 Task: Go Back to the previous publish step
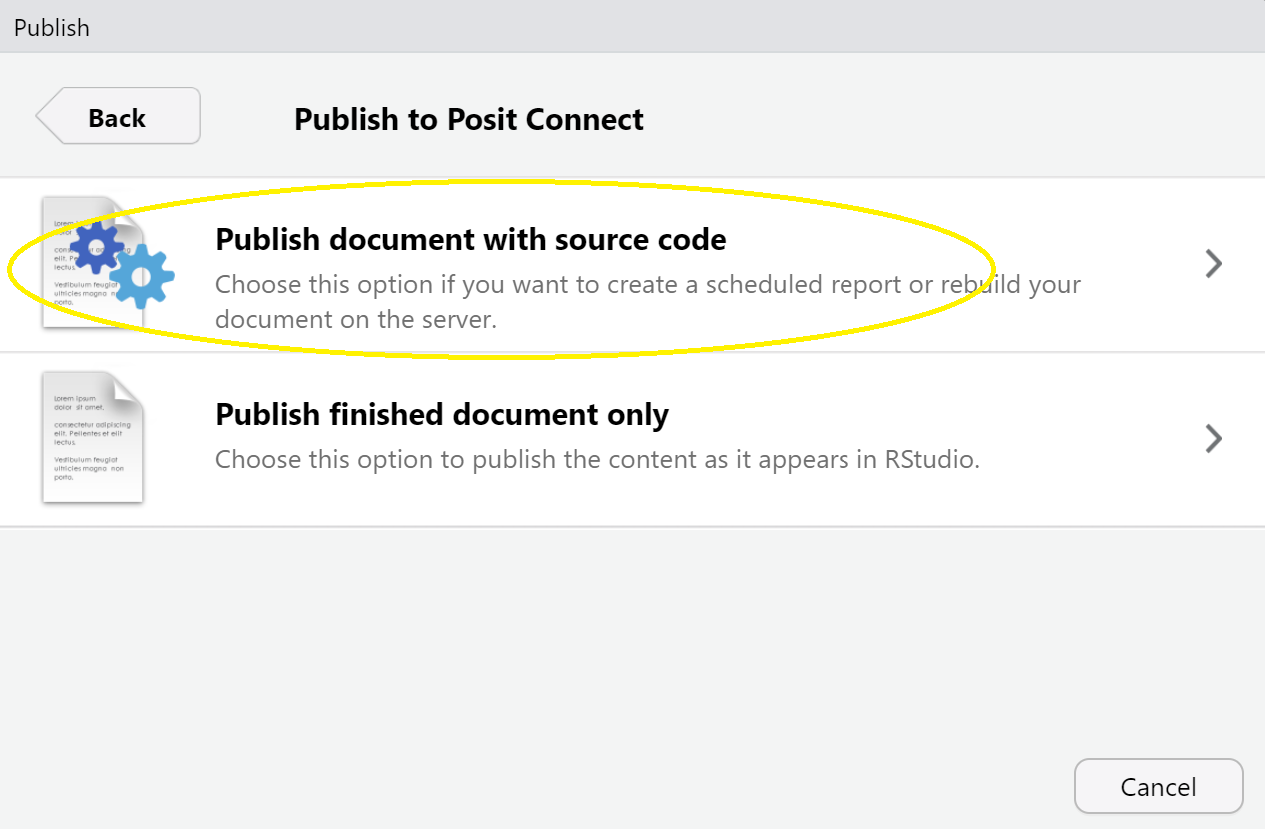117,115
